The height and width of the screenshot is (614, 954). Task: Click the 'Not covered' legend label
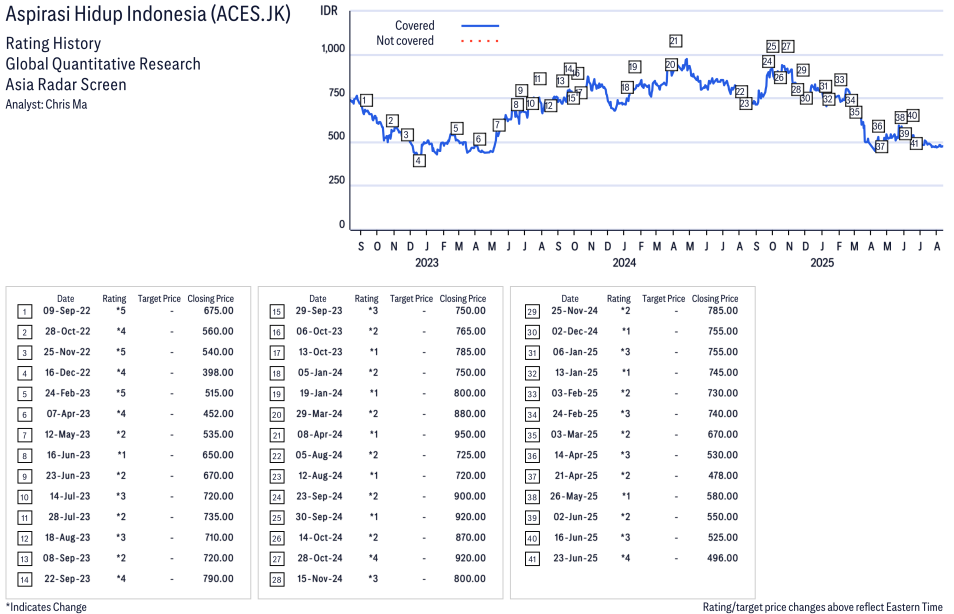pyautogui.click(x=405, y=41)
